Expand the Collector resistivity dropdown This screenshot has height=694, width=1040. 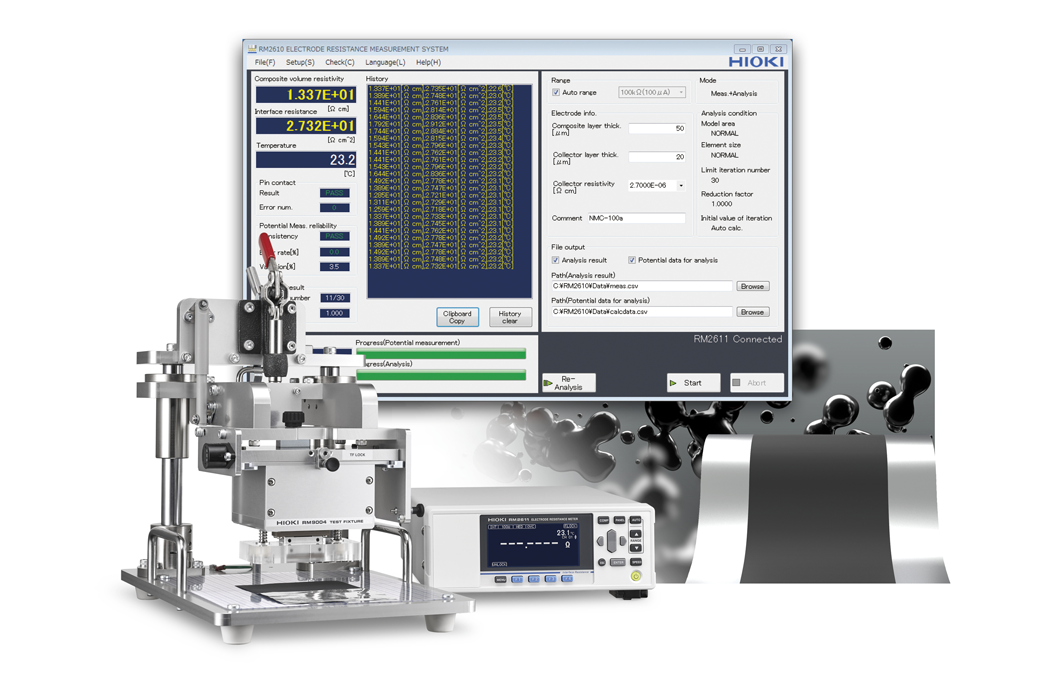coord(680,183)
